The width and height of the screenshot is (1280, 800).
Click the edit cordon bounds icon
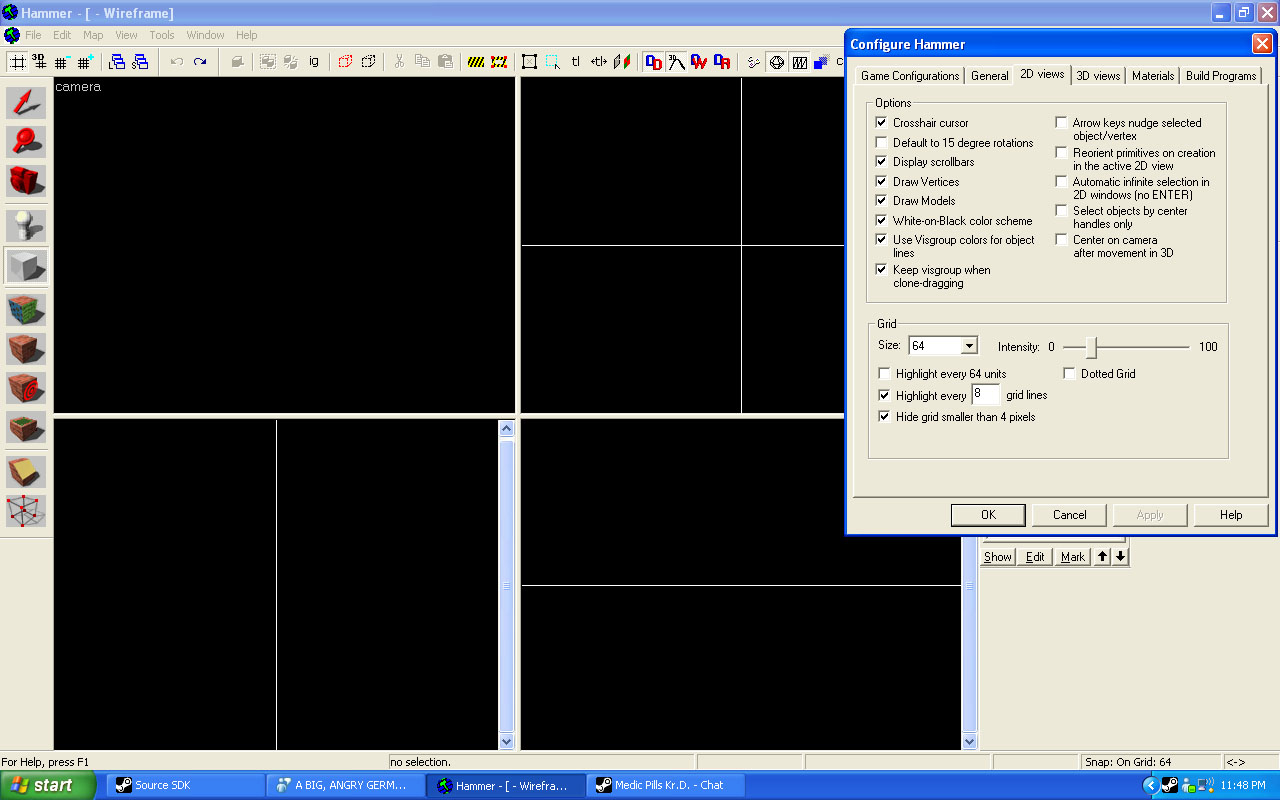point(499,62)
